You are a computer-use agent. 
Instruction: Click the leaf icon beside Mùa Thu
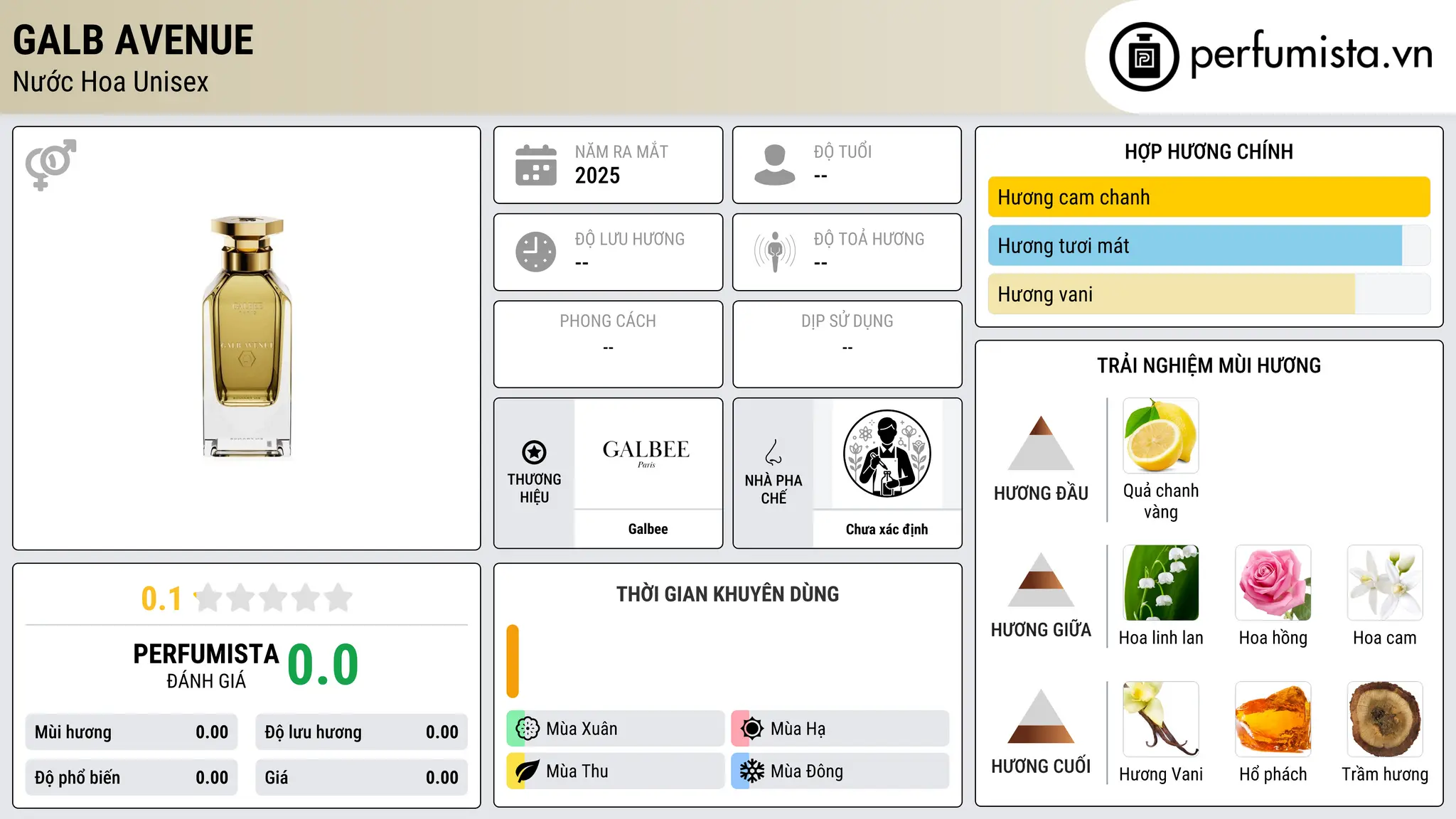pyautogui.click(x=528, y=771)
